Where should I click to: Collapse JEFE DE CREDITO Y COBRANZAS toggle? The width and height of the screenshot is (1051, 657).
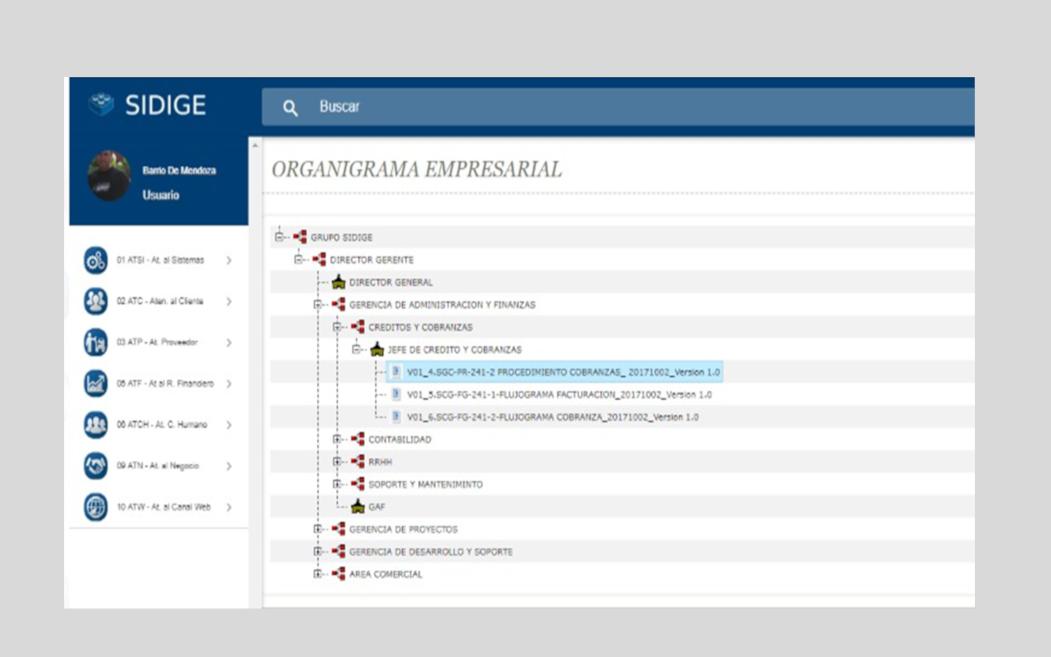(x=357, y=349)
